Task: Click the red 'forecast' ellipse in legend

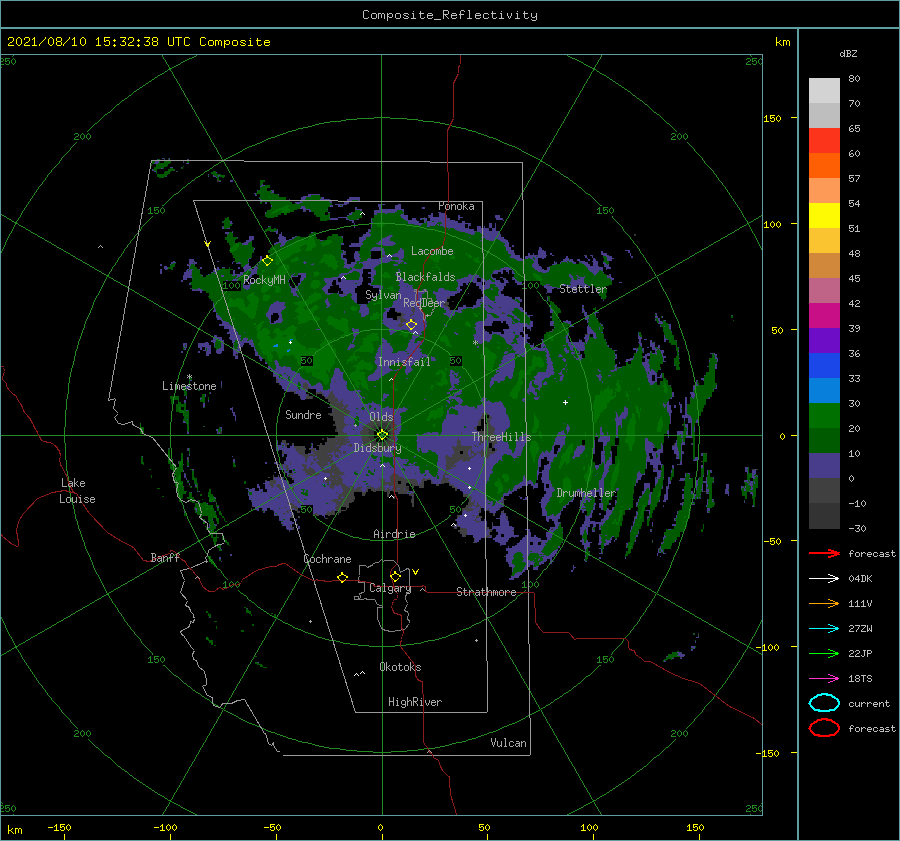Action: 824,728
